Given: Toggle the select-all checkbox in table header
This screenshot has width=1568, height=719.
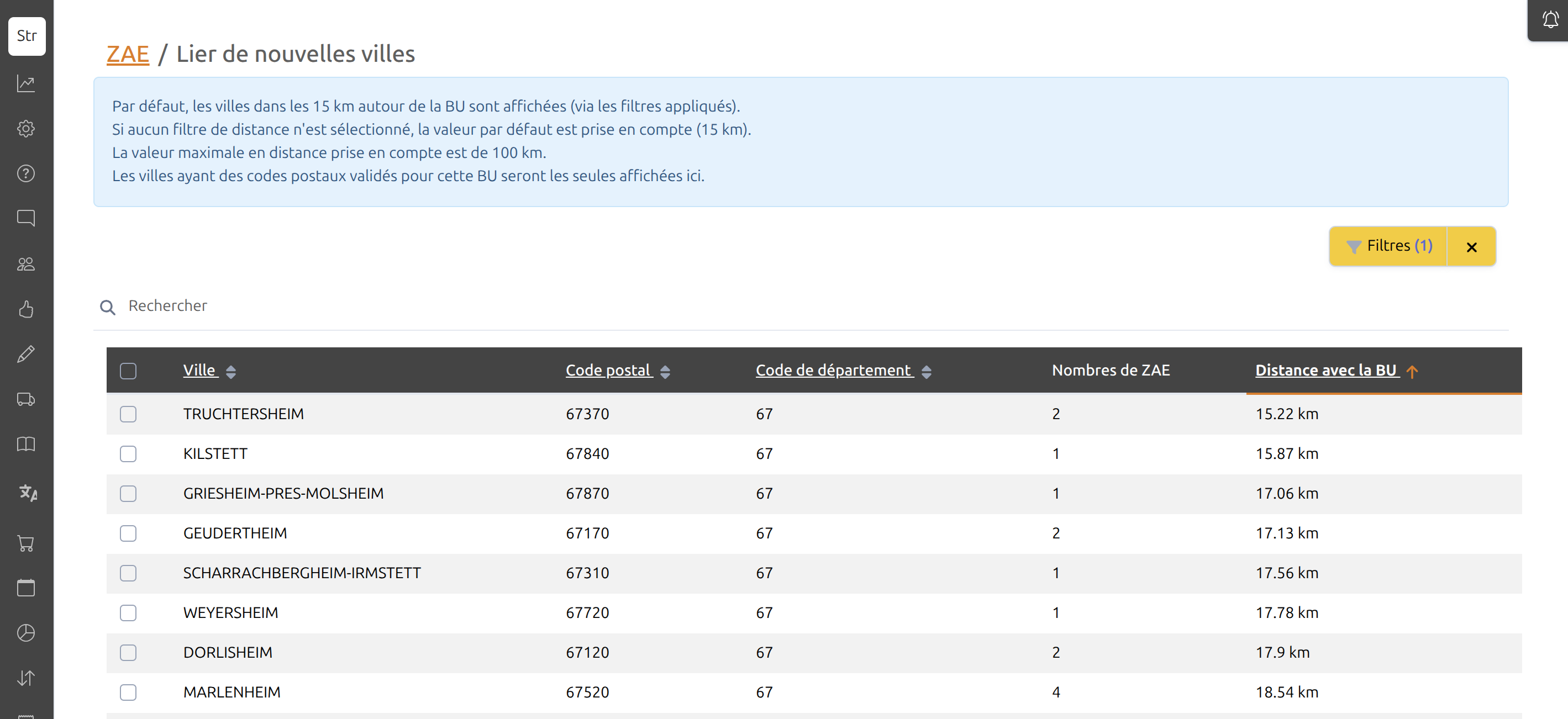Looking at the screenshot, I should 128,371.
